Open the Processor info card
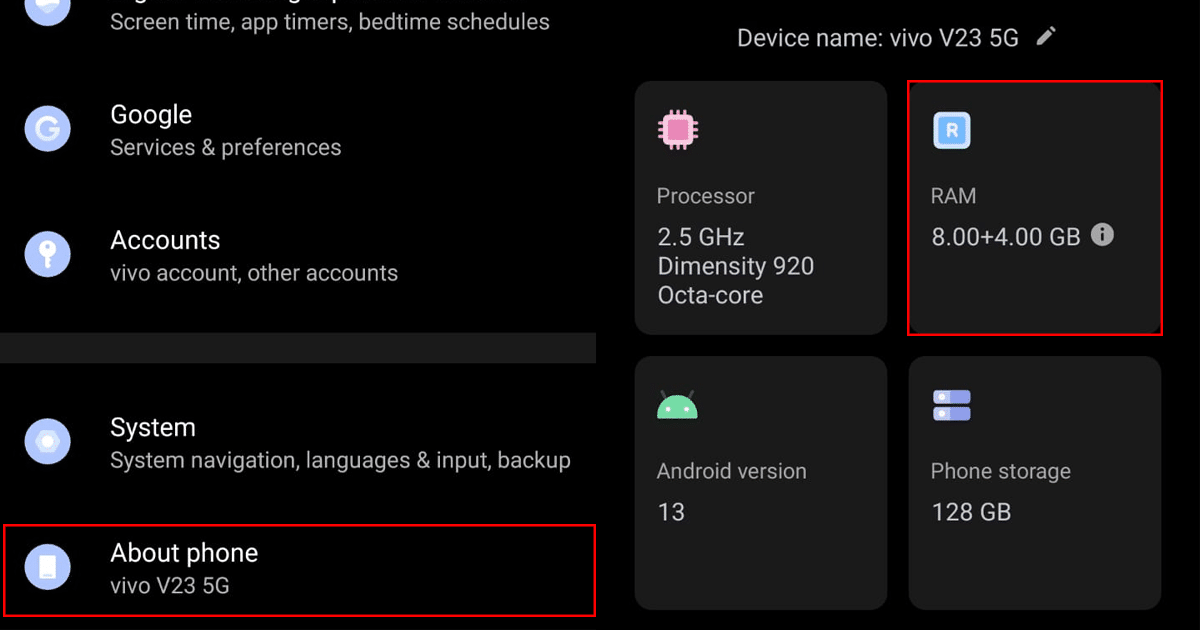Image resolution: width=1200 pixels, height=630 pixels. point(761,208)
